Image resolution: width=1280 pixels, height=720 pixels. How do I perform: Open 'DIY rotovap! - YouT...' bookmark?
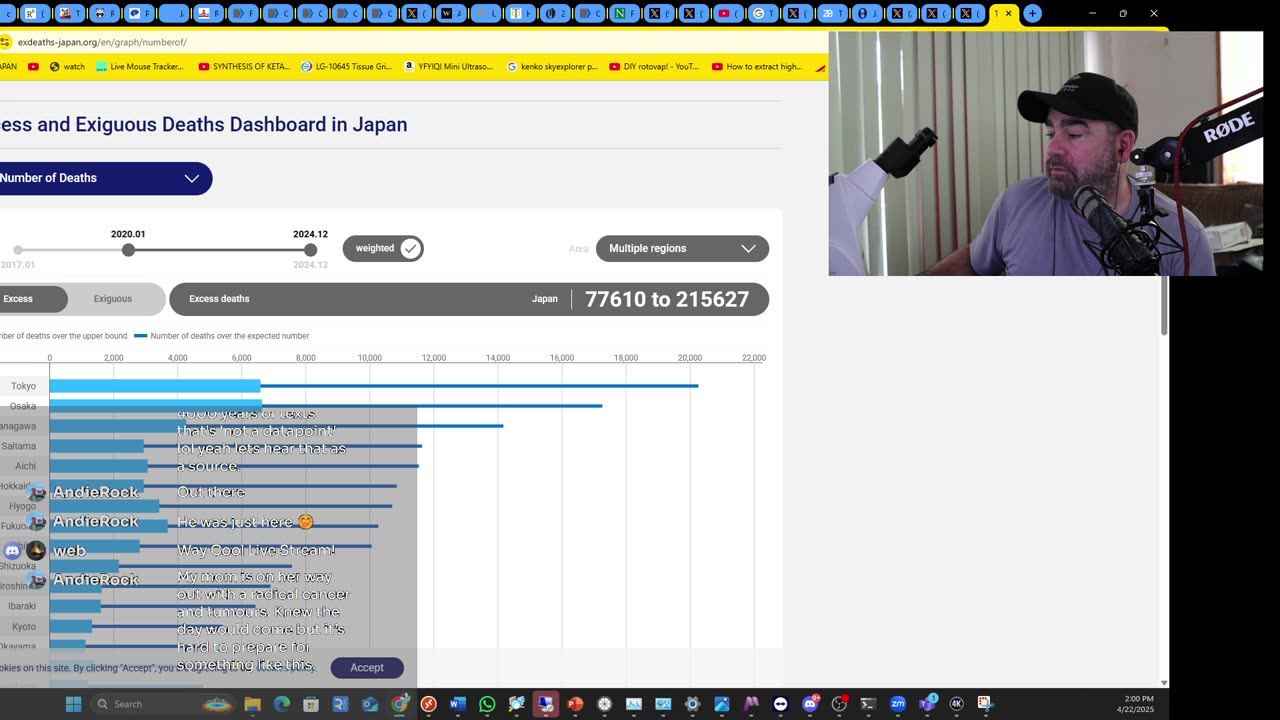[654, 67]
